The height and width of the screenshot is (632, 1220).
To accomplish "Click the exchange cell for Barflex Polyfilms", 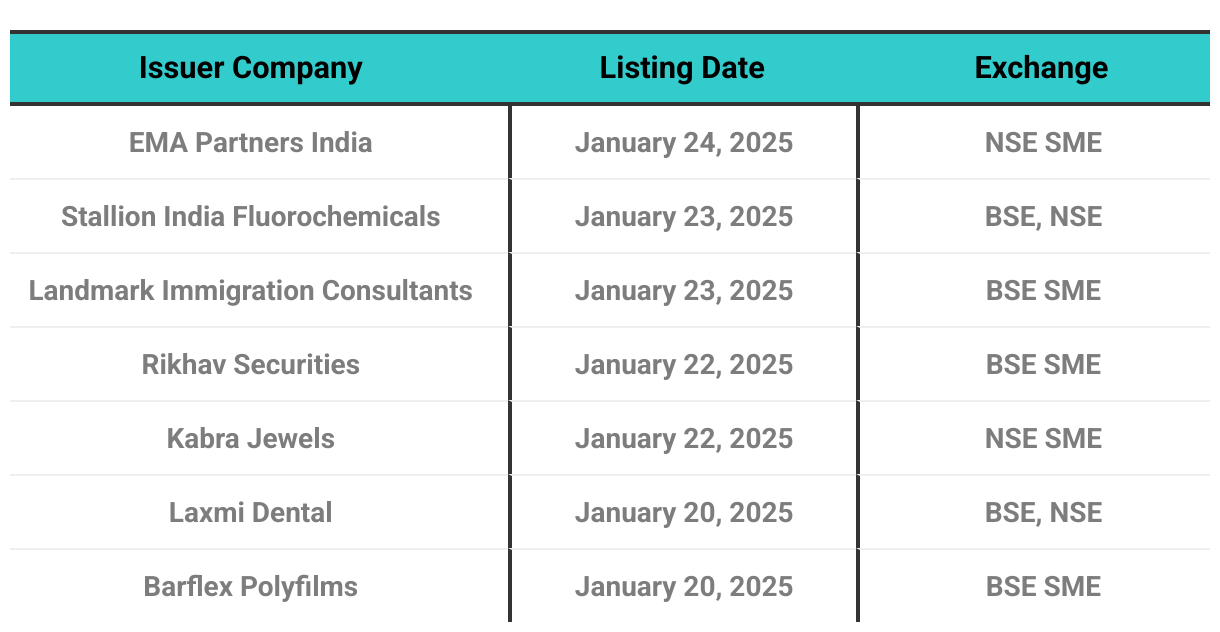I will coord(1043,587).
